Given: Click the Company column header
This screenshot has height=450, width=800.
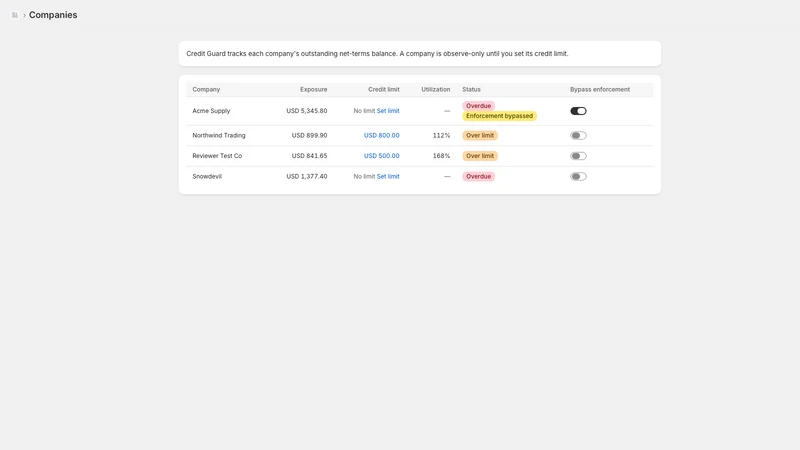Looking at the screenshot, I should click(206, 89).
